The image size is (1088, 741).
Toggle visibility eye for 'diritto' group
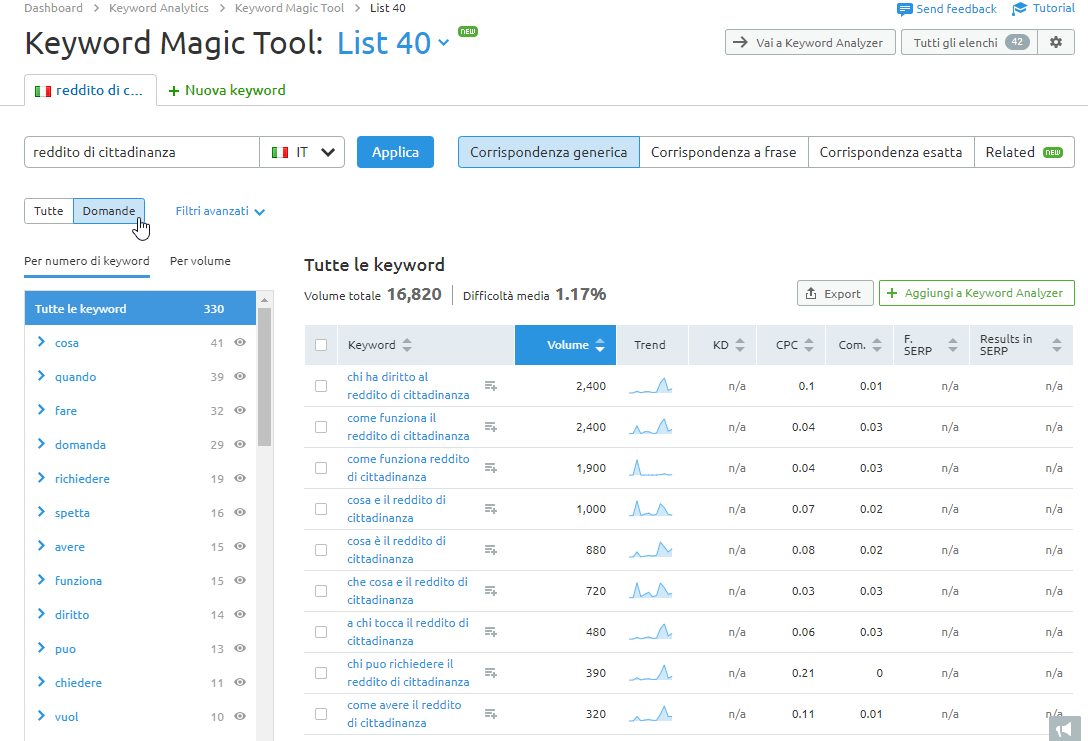[240, 614]
